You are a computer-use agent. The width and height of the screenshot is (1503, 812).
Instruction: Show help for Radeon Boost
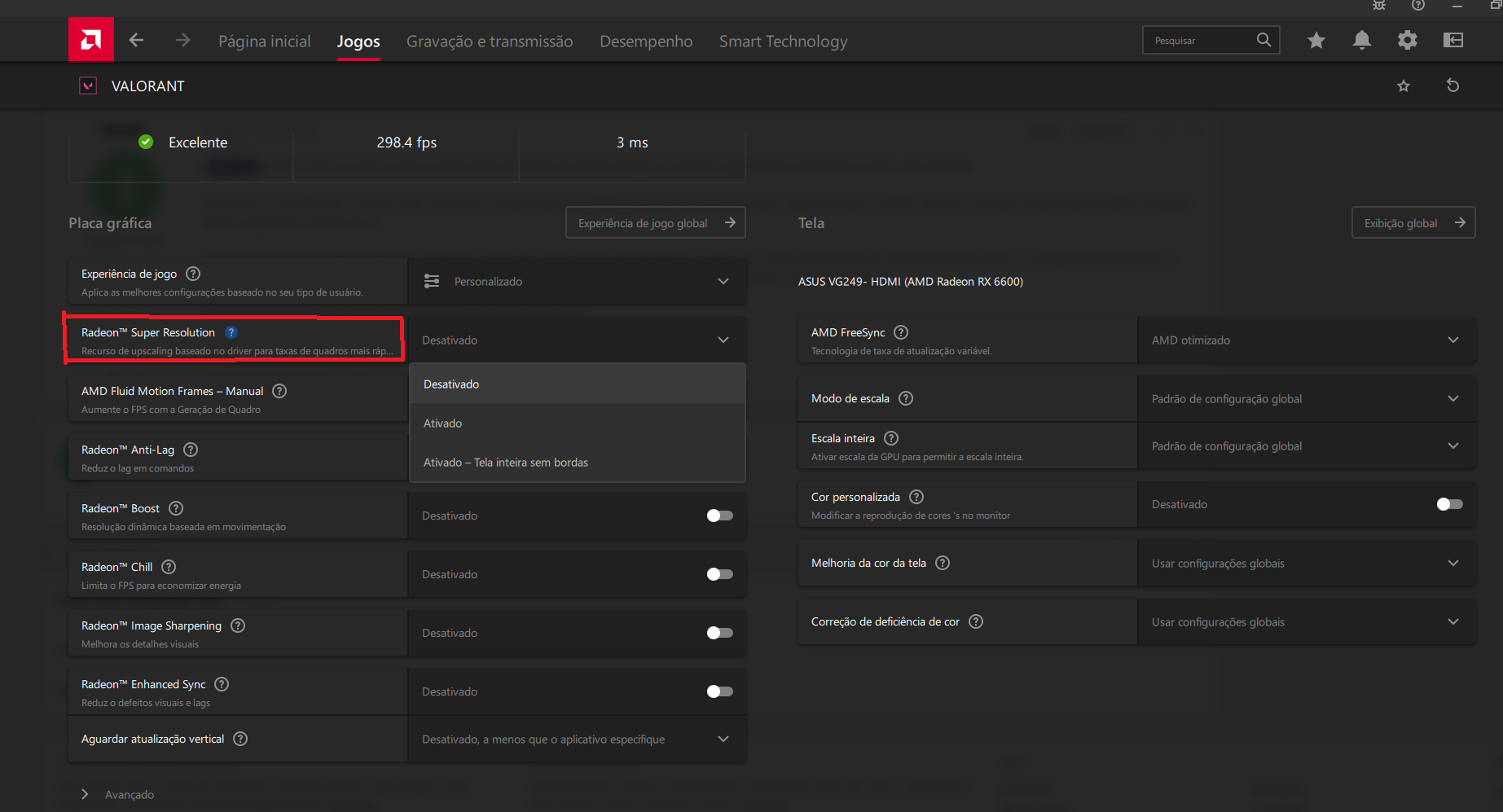[176, 508]
